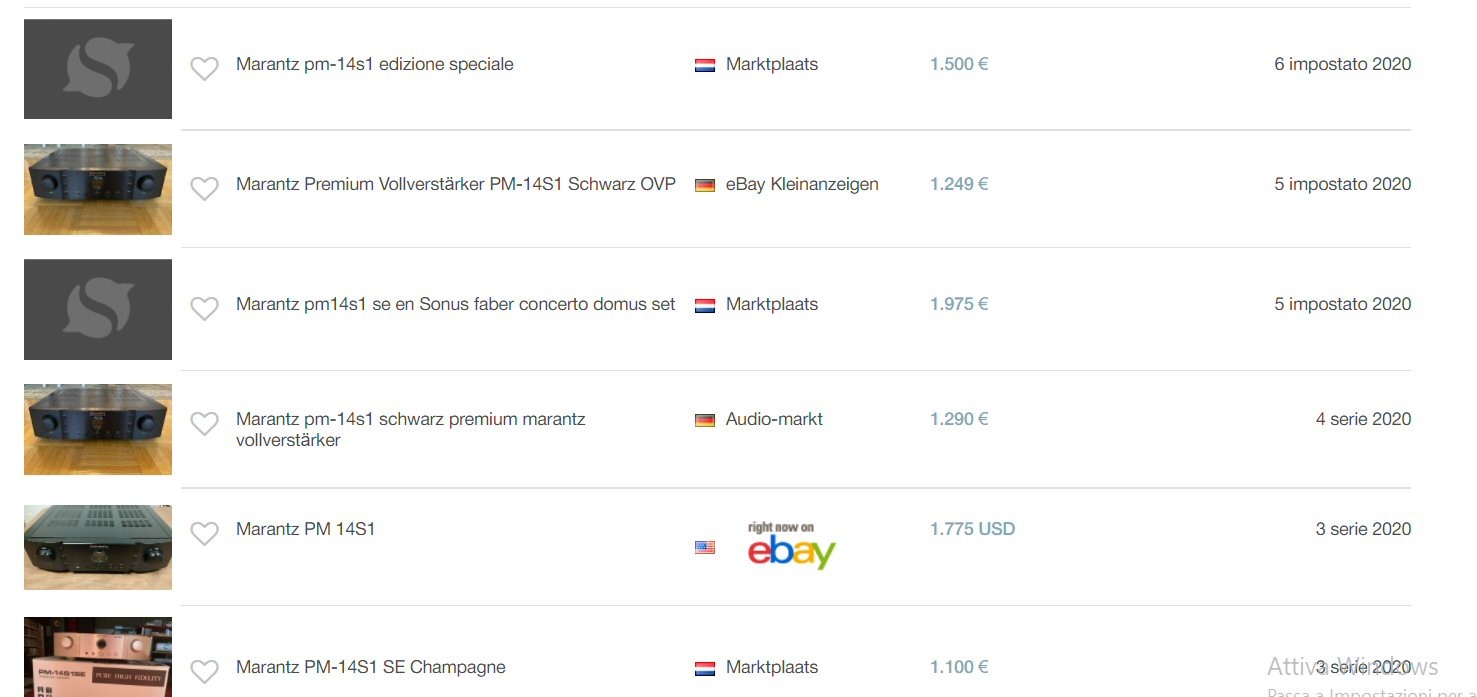Viewport: 1477px width, 697px height.
Task: Click heart icon beside Marantz PM 14S1
Action: (204, 533)
